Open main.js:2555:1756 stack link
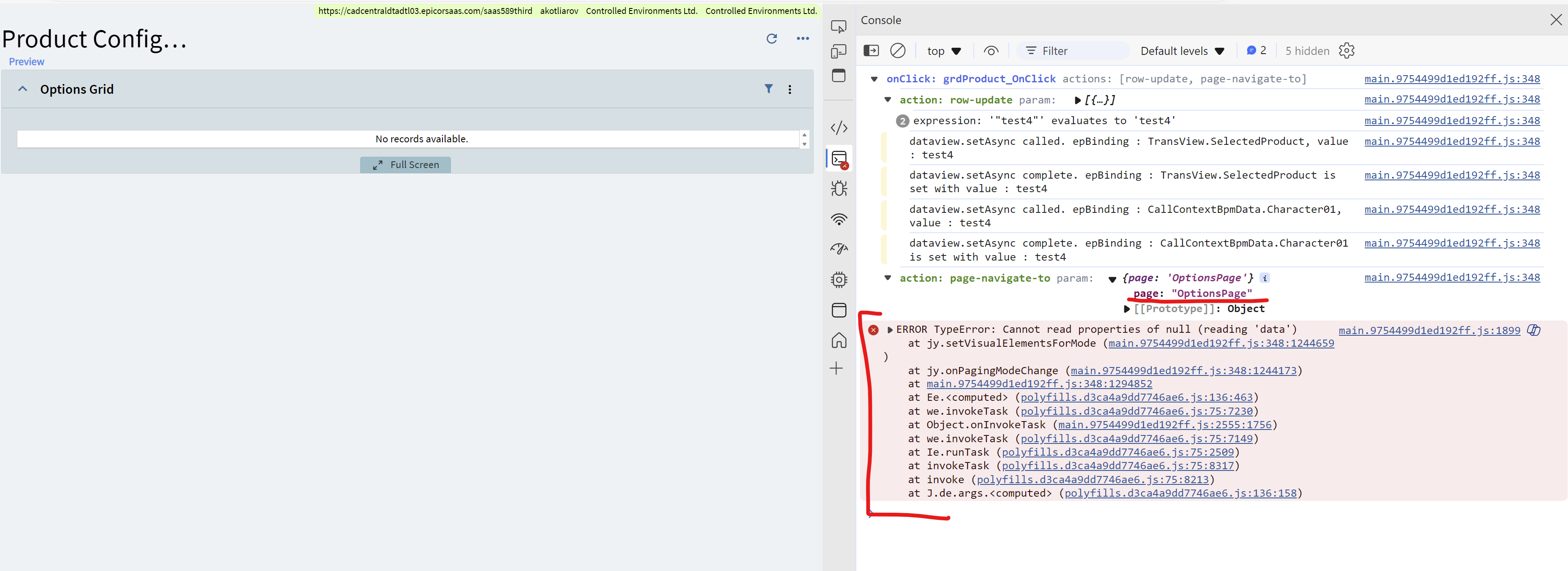 [1164, 425]
